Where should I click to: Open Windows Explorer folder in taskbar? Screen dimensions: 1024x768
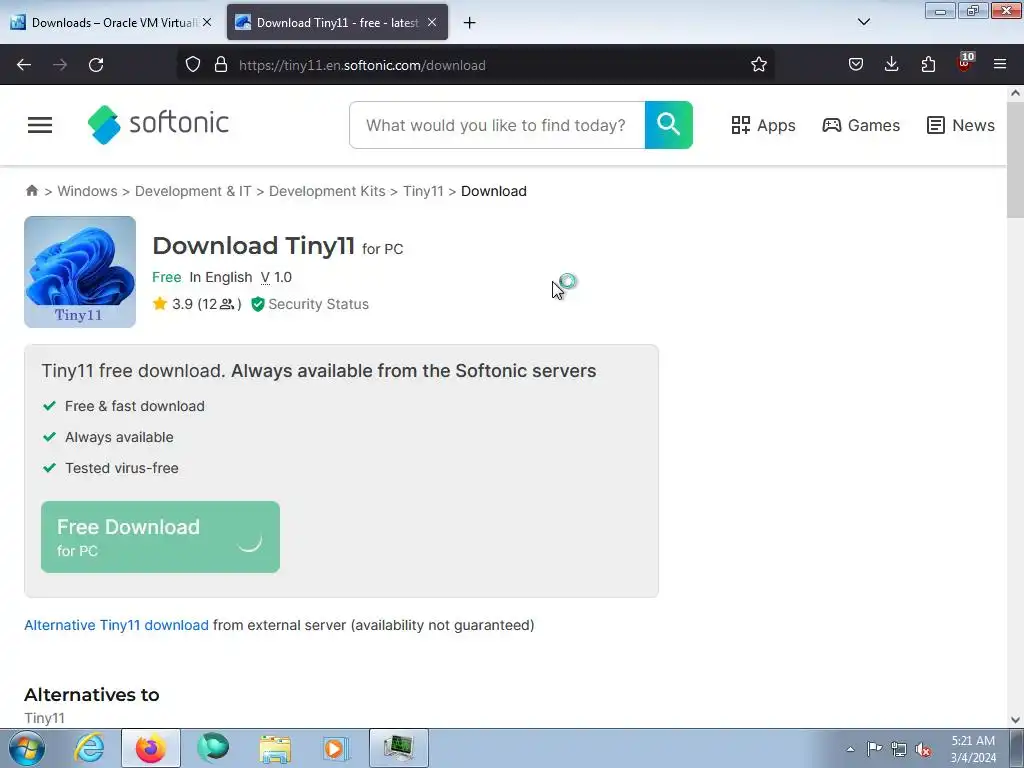pyautogui.click(x=275, y=748)
